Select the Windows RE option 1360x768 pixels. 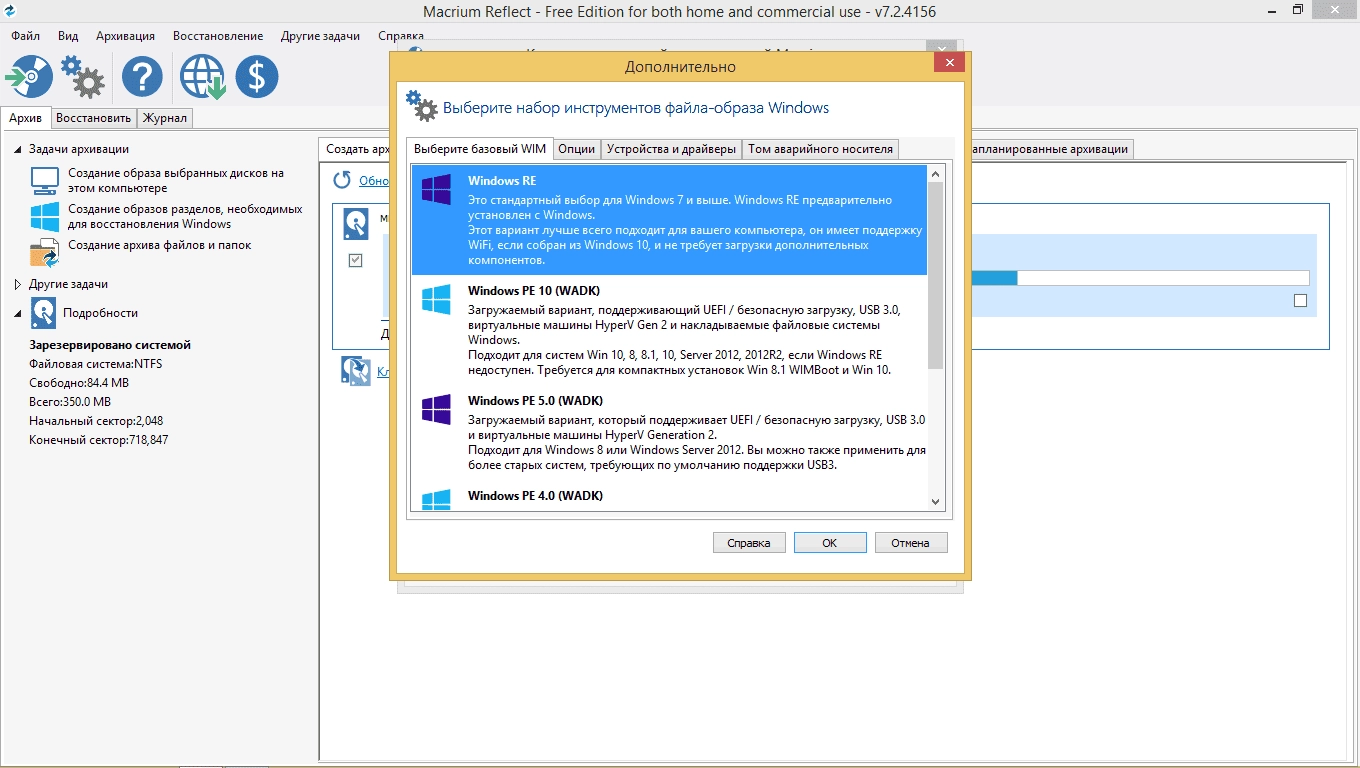click(x=669, y=220)
